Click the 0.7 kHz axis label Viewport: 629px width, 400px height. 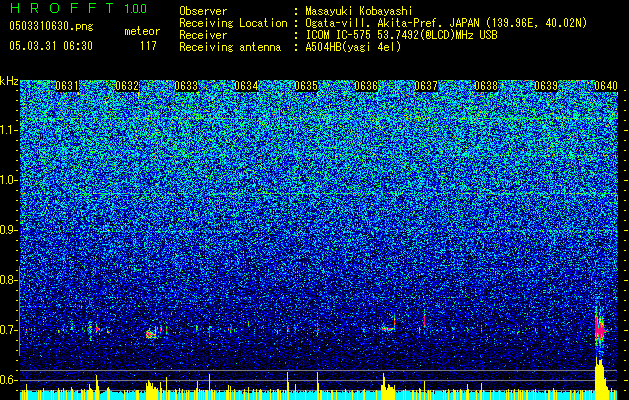[x=8, y=330]
